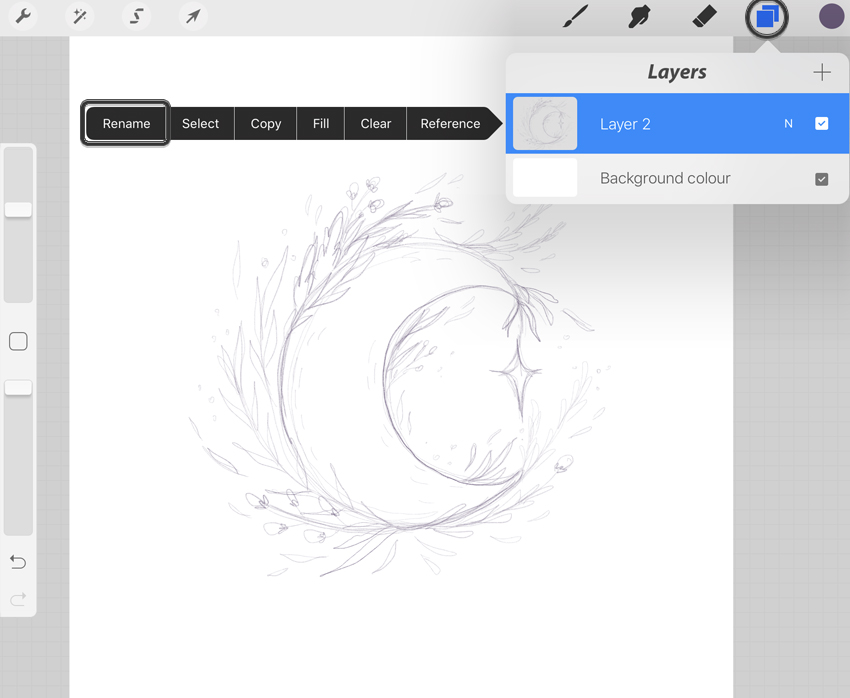Image resolution: width=850 pixels, height=698 pixels.
Task: Expand the Background colour layer settings
Action: click(x=665, y=178)
